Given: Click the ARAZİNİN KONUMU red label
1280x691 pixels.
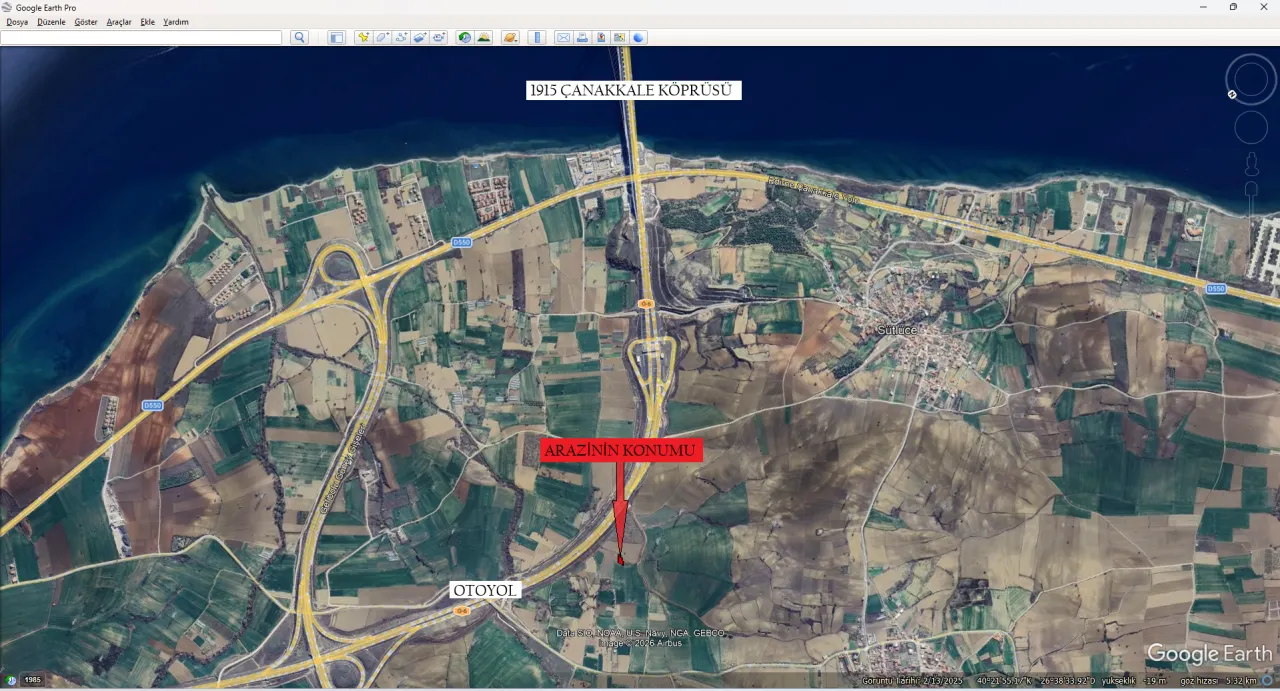Looking at the screenshot, I should (621, 450).
